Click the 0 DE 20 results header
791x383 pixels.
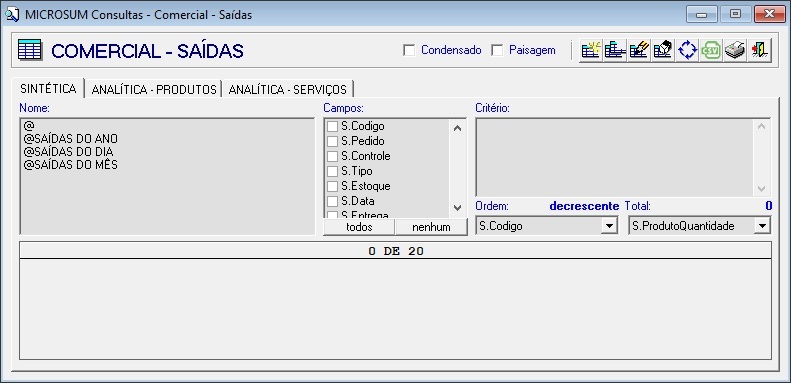396,251
